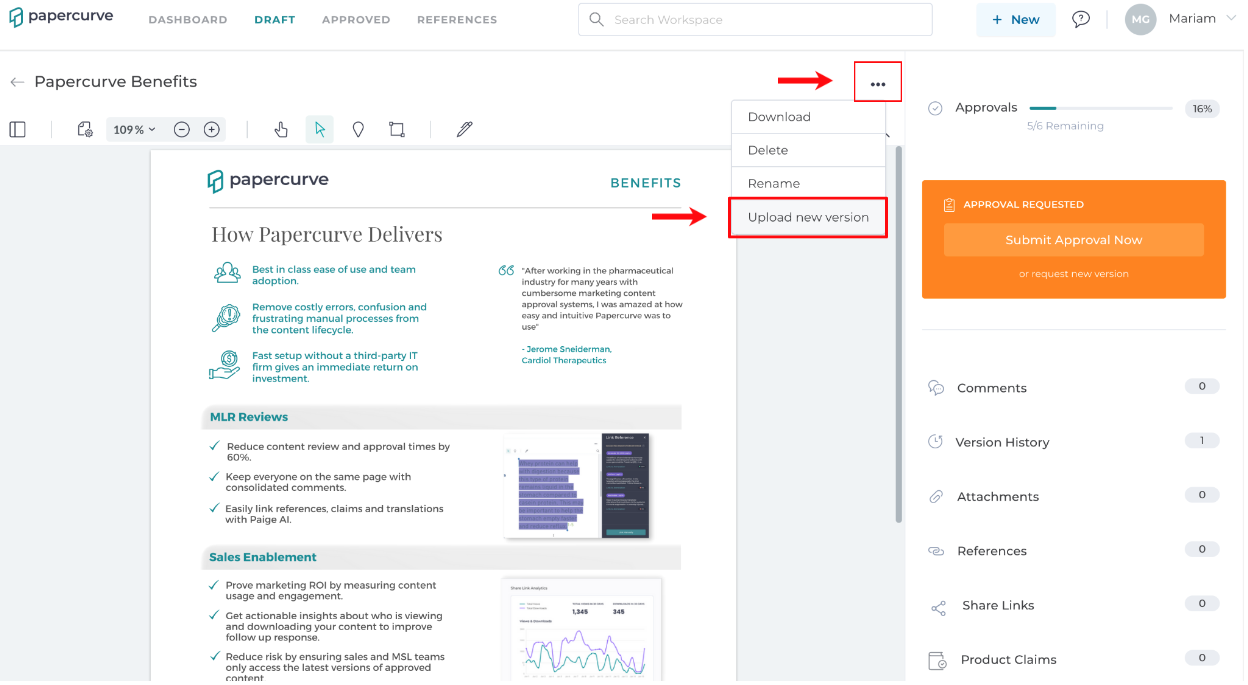Click the Version History clock icon

coord(935,442)
